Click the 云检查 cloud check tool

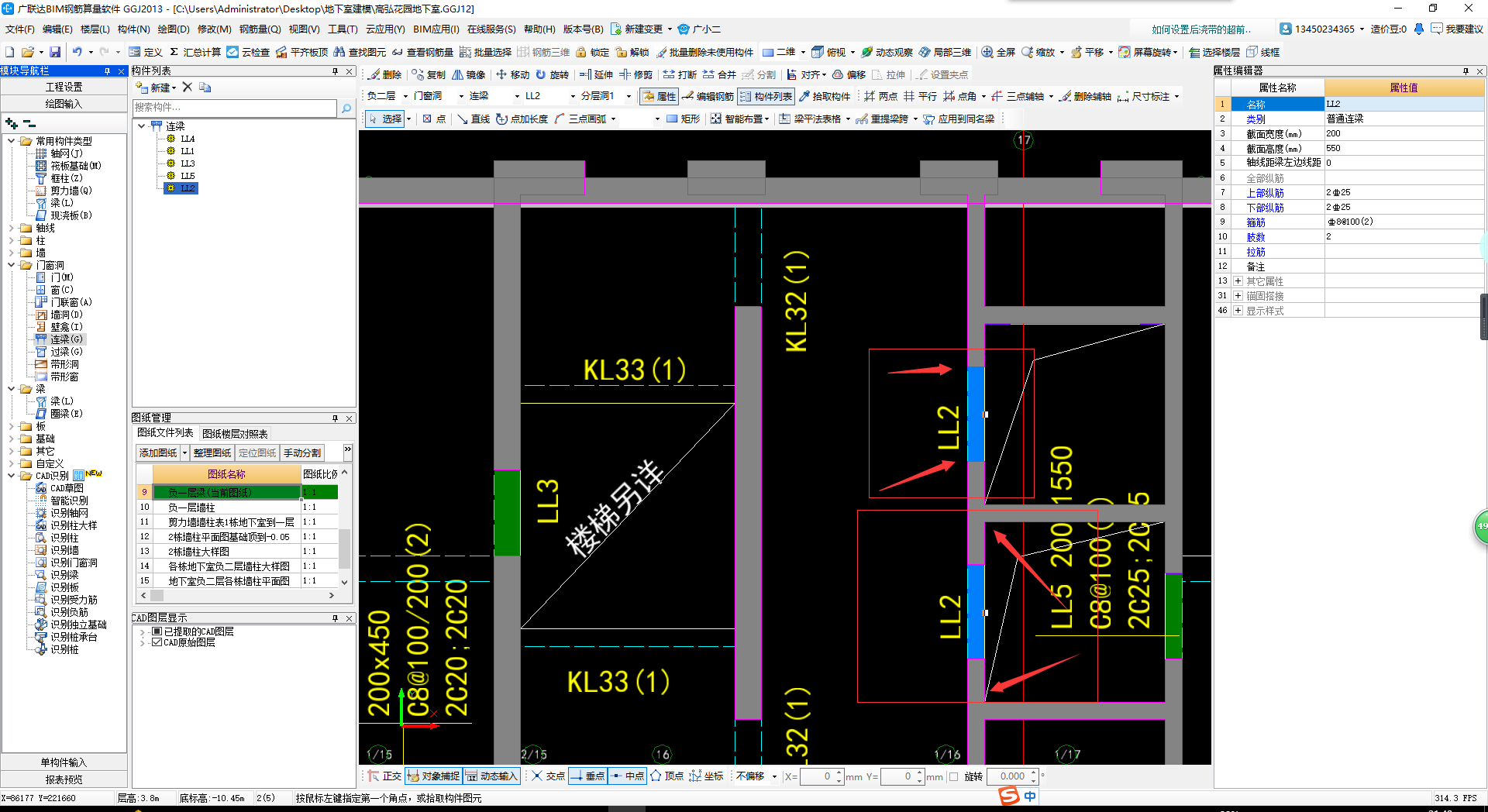pyautogui.click(x=248, y=52)
